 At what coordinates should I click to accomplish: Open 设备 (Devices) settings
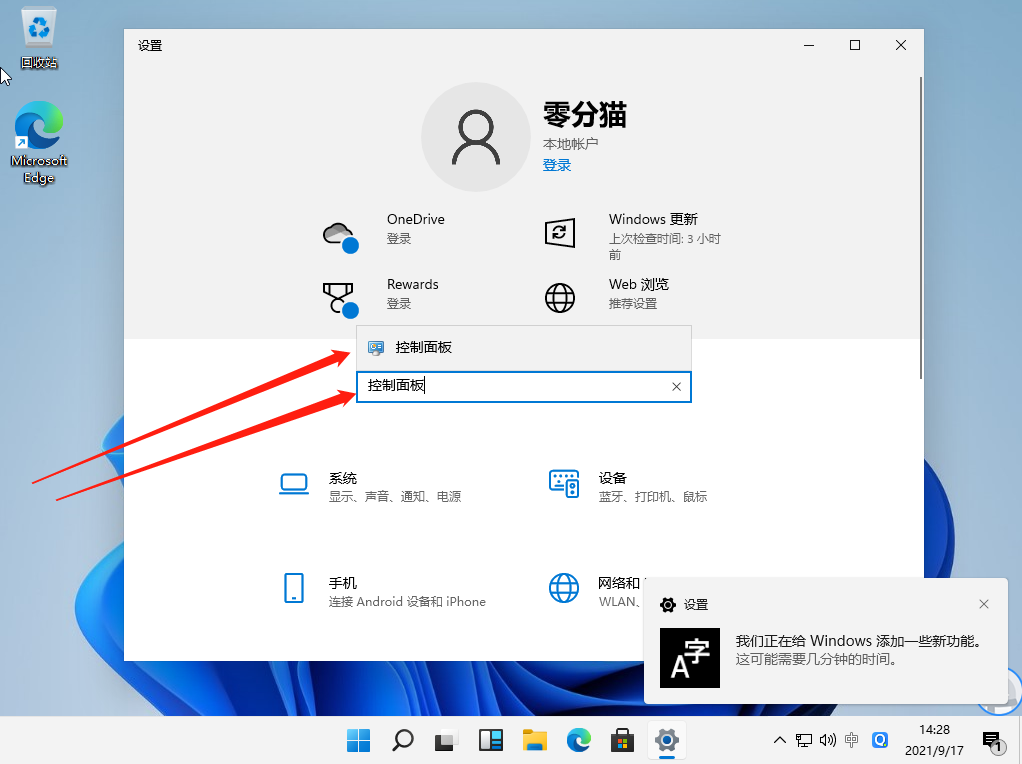click(x=615, y=485)
